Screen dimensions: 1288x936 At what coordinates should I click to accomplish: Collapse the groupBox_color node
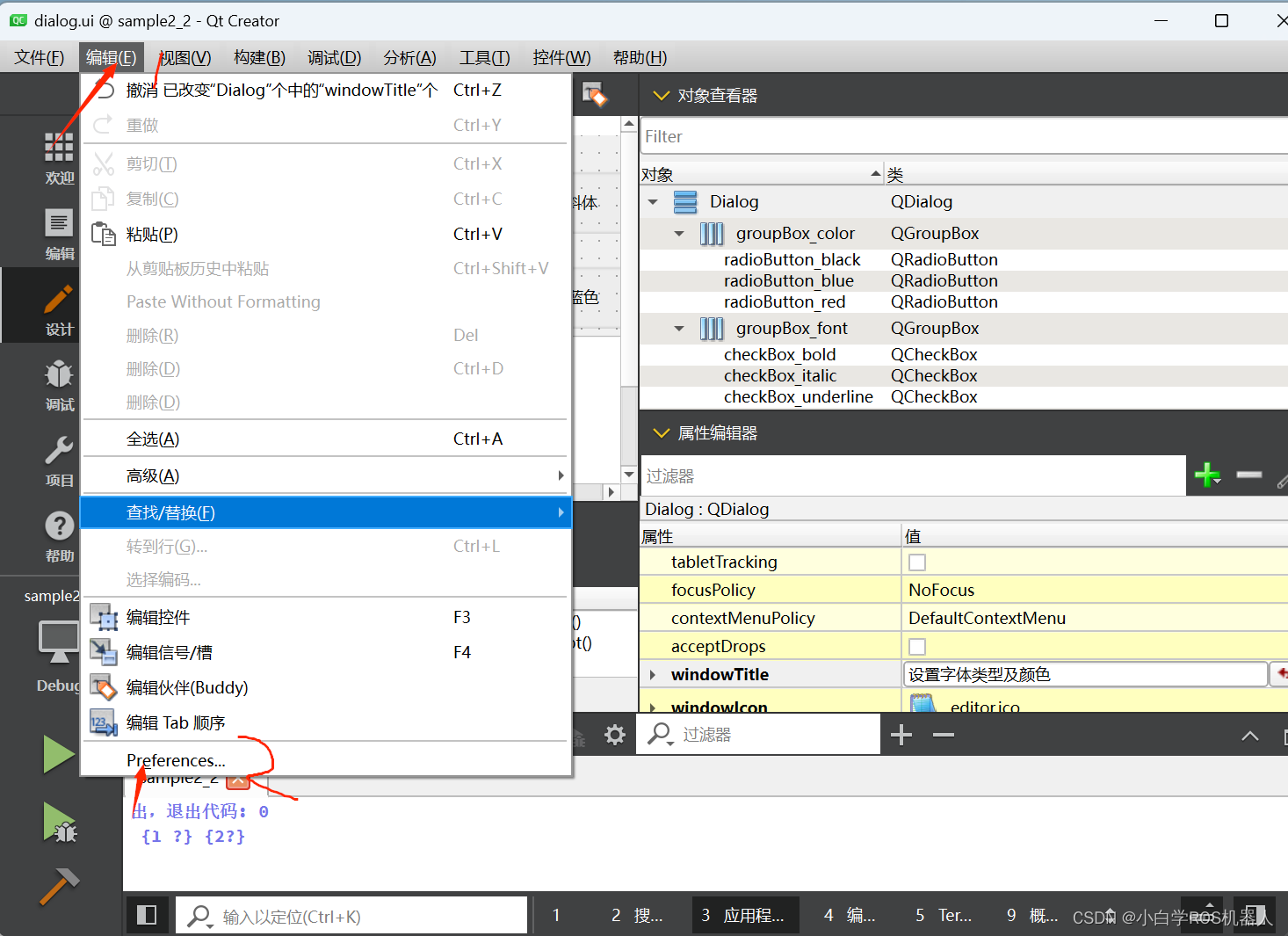pyautogui.click(x=679, y=234)
